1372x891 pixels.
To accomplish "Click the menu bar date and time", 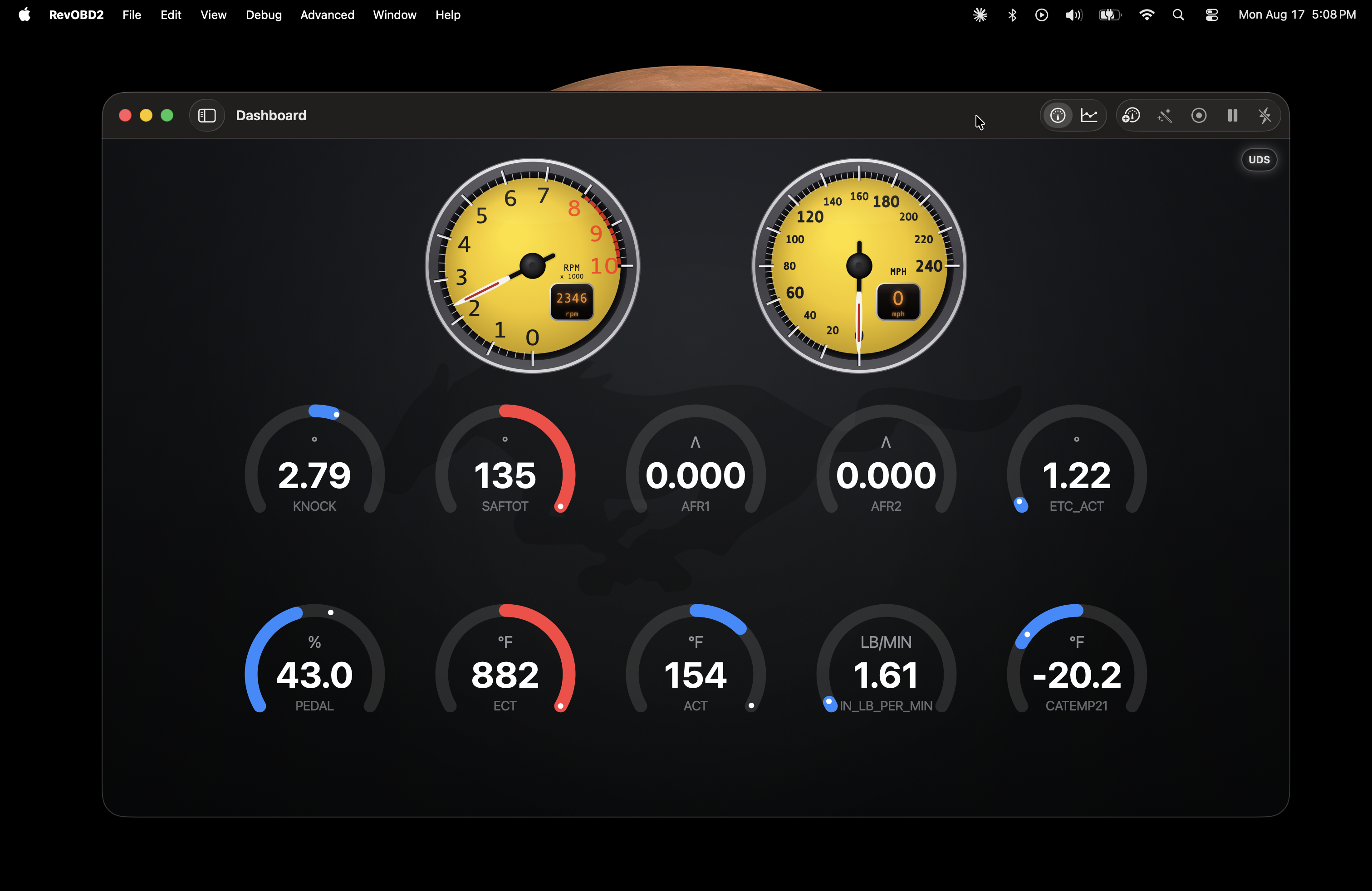I will 1297,15.
